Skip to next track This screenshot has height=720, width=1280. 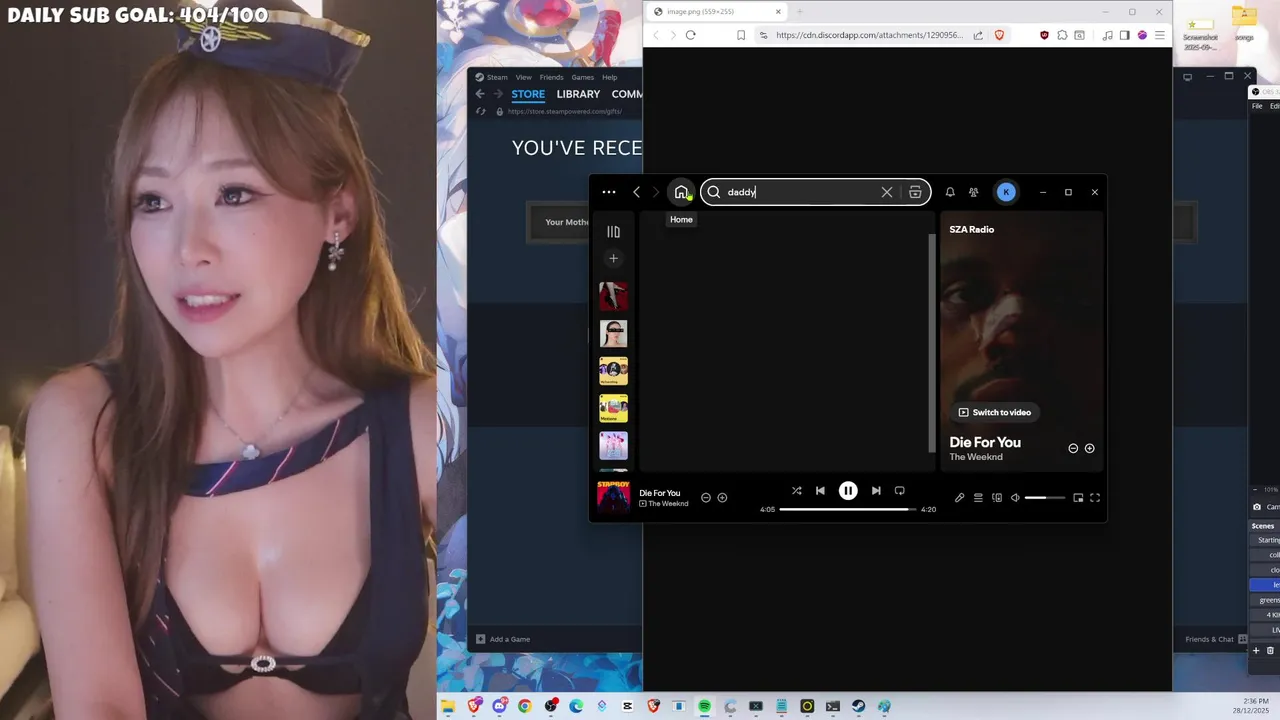[x=876, y=491]
